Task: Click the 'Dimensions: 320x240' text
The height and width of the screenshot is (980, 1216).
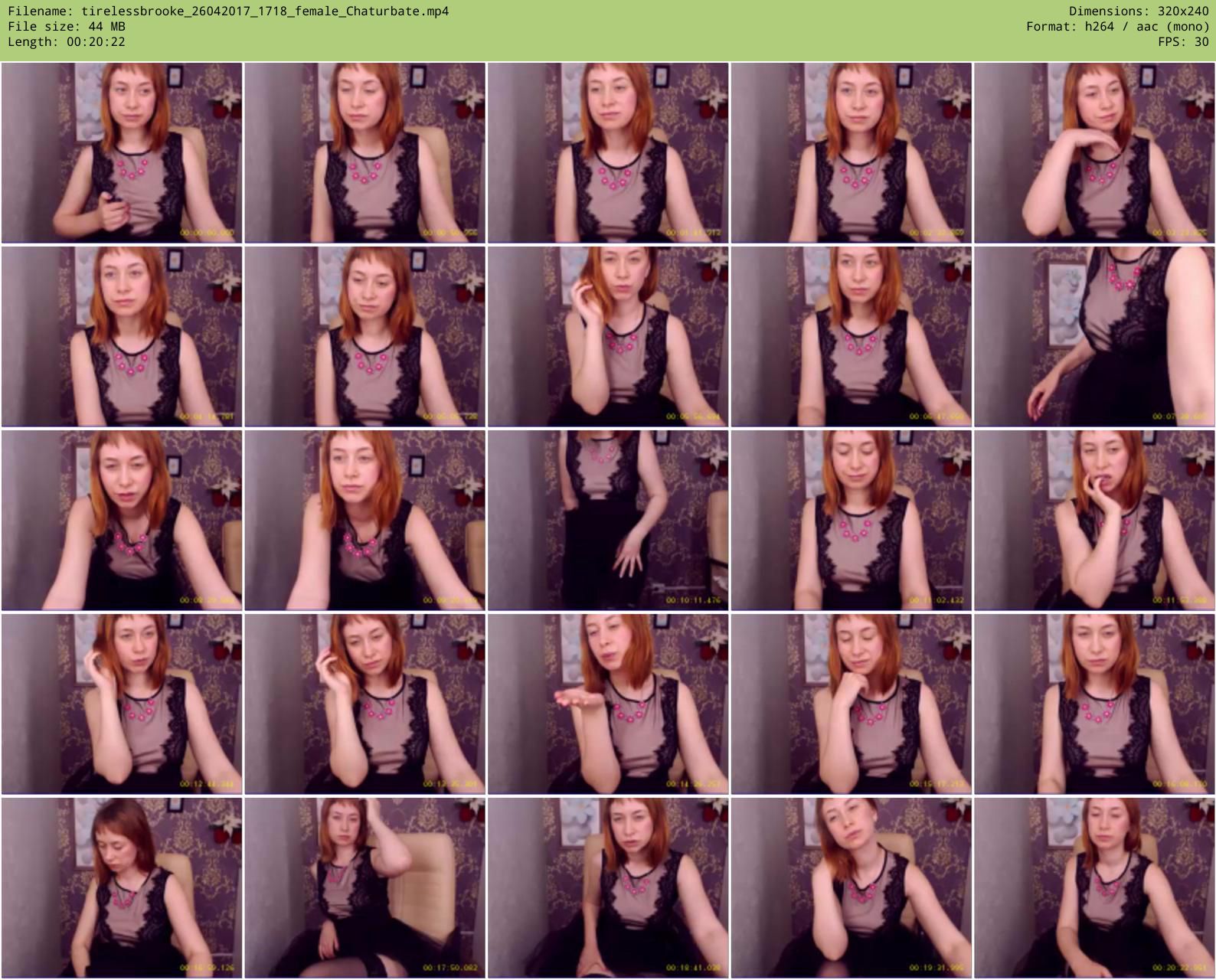Action: point(1139,11)
